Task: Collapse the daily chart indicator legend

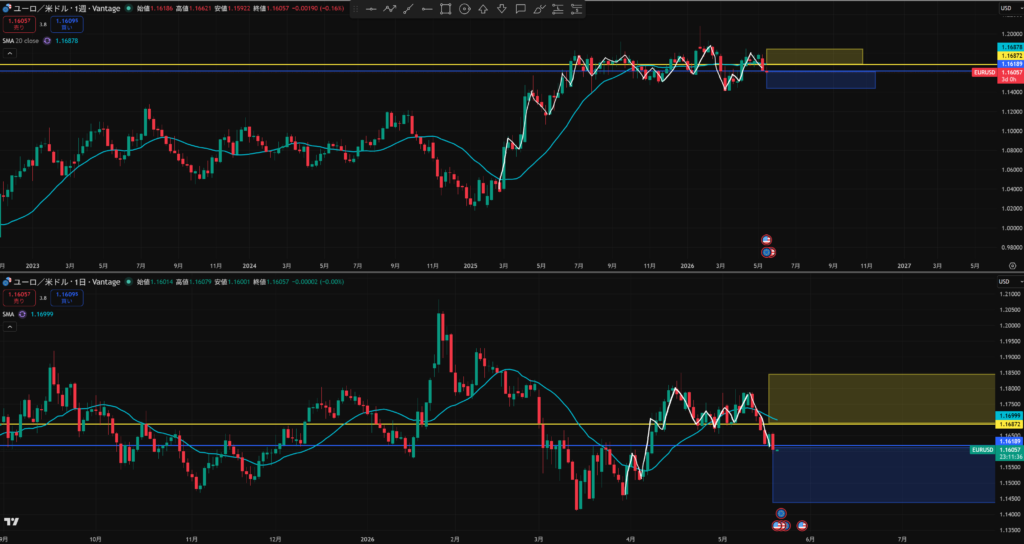Action: (x=10, y=327)
